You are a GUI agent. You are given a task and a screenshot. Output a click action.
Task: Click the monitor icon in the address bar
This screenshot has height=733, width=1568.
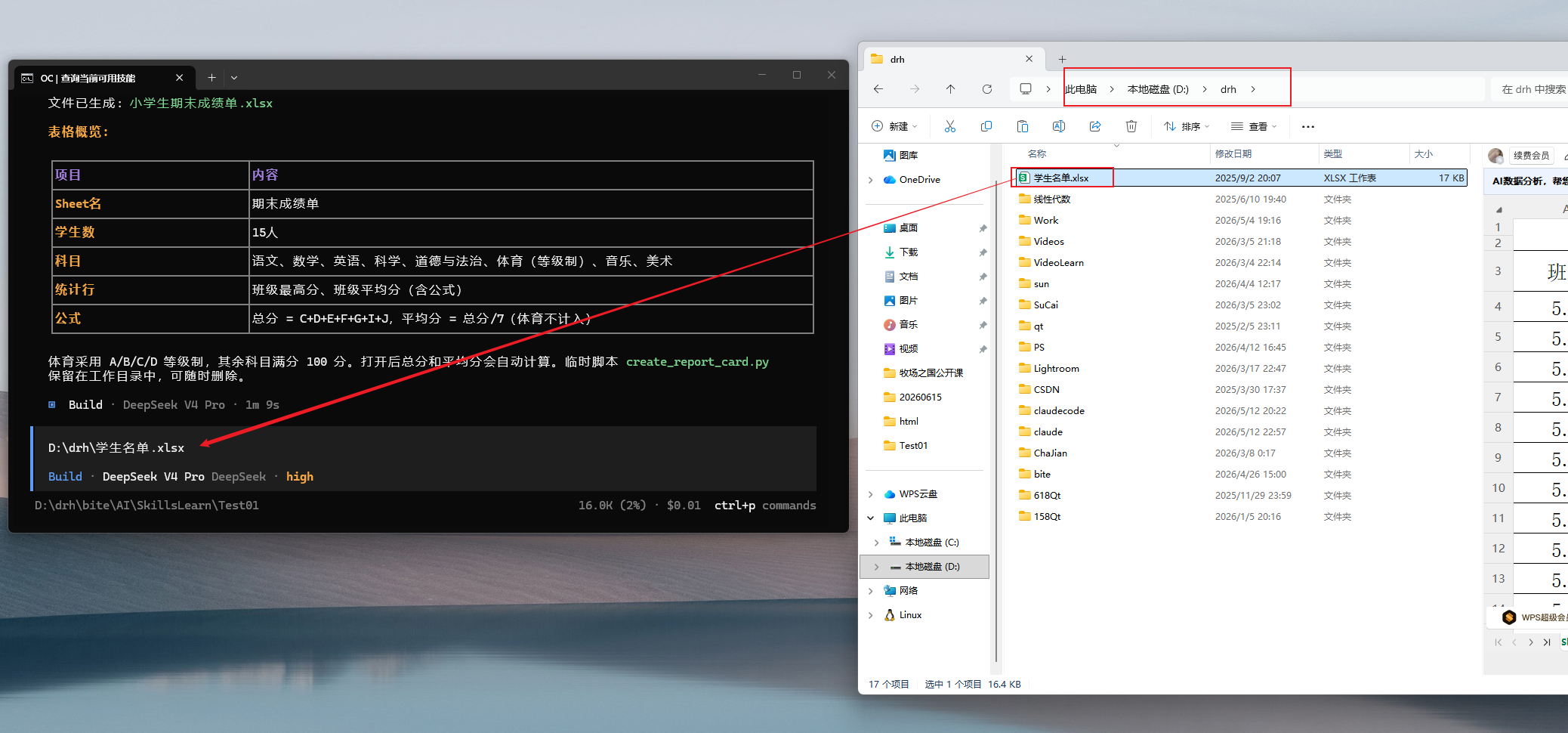pos(1026,89)
